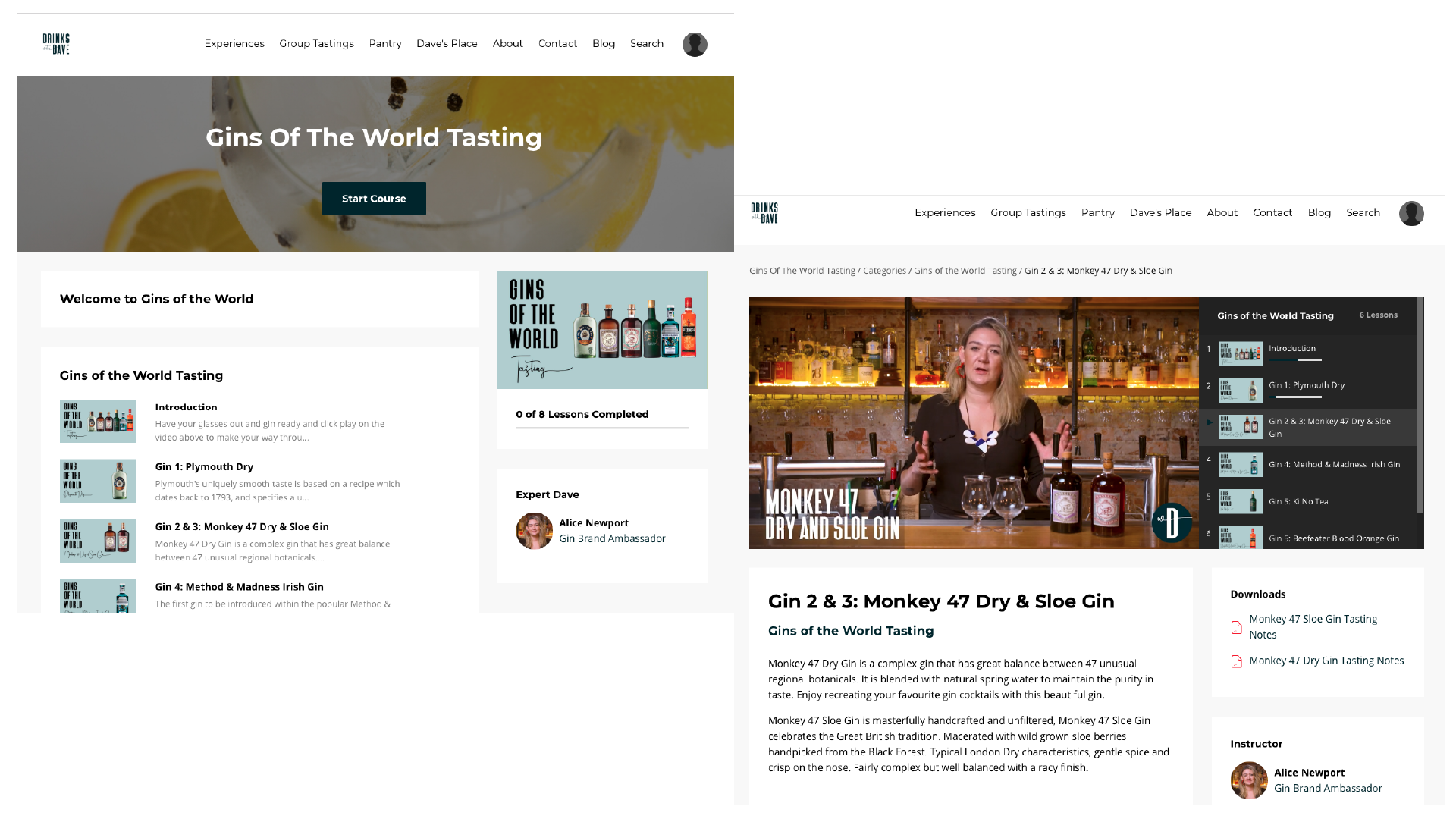Viewport: 1456px width, 819px height.
Task: Select Gin 5: Ki No Tea in playlist
Action: (1308, 501)
